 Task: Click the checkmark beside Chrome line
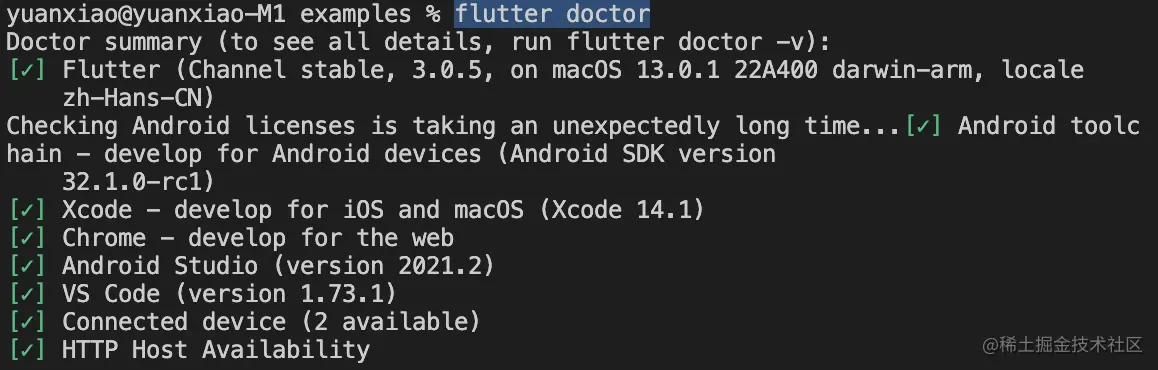coord(27,238)
